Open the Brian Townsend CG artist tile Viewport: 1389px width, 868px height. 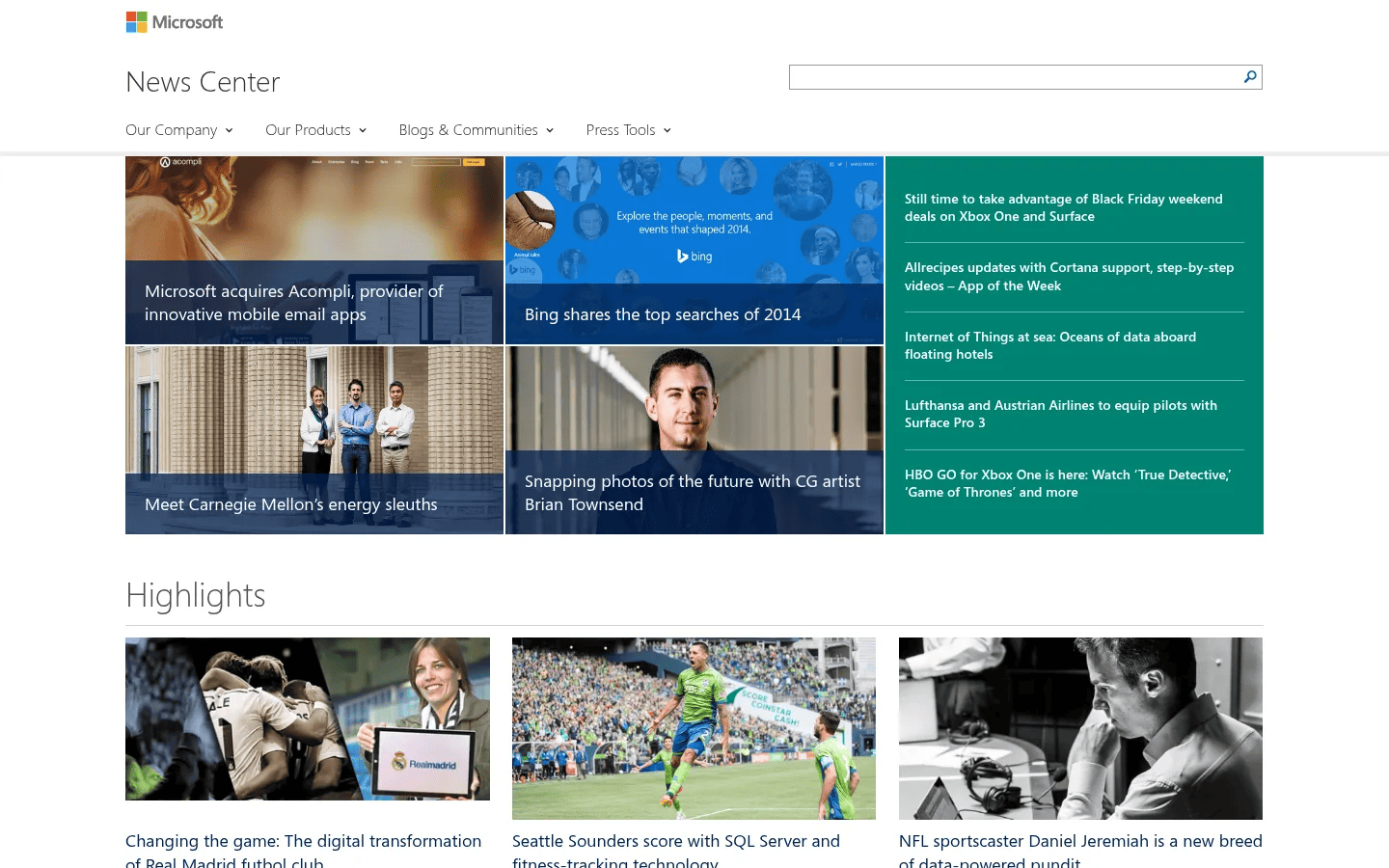tap(694, 440)
